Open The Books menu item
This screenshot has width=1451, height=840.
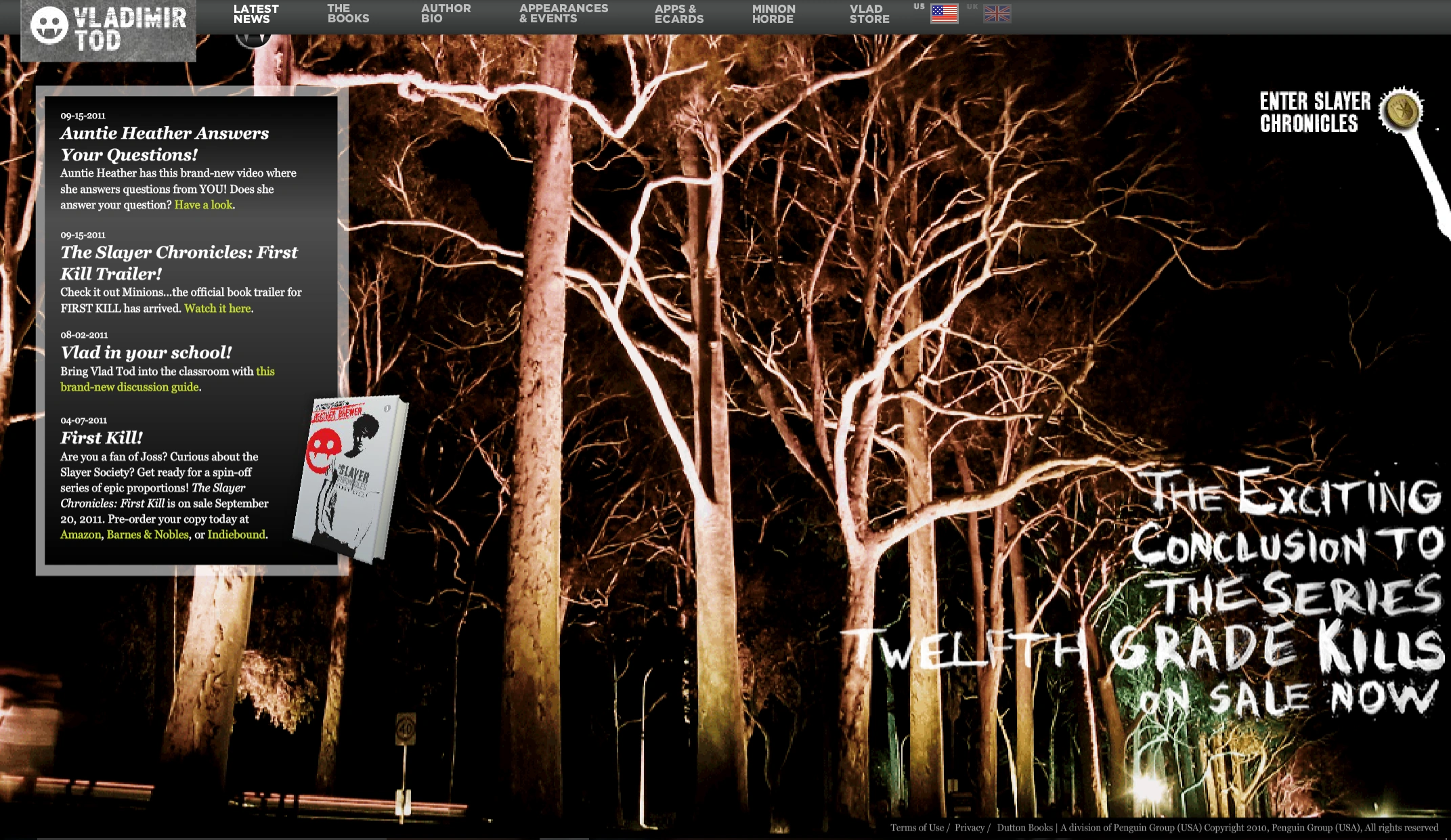[x=348, y=14]
